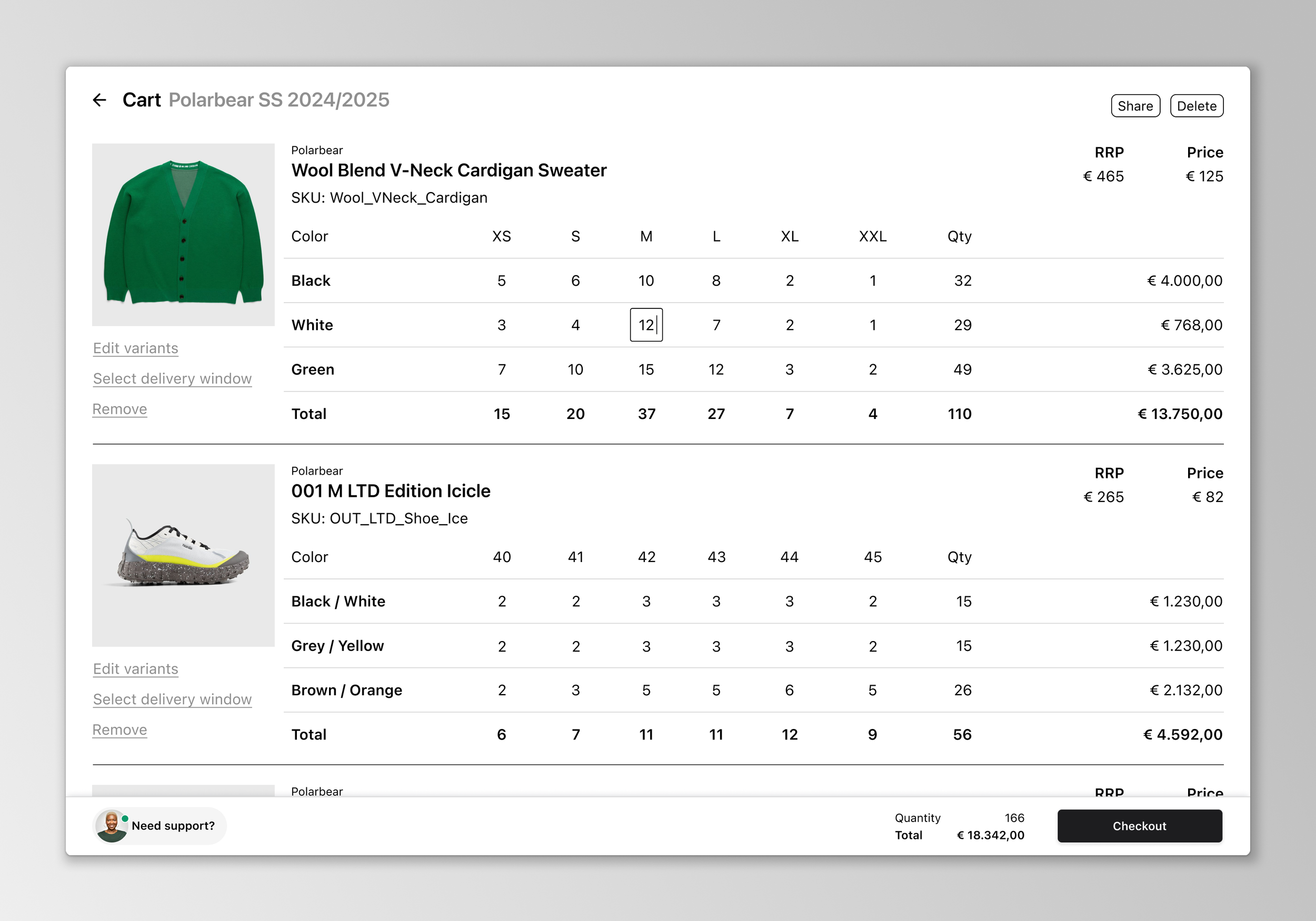
Task: Click the White M quantity input field
Action: point(646,325)
